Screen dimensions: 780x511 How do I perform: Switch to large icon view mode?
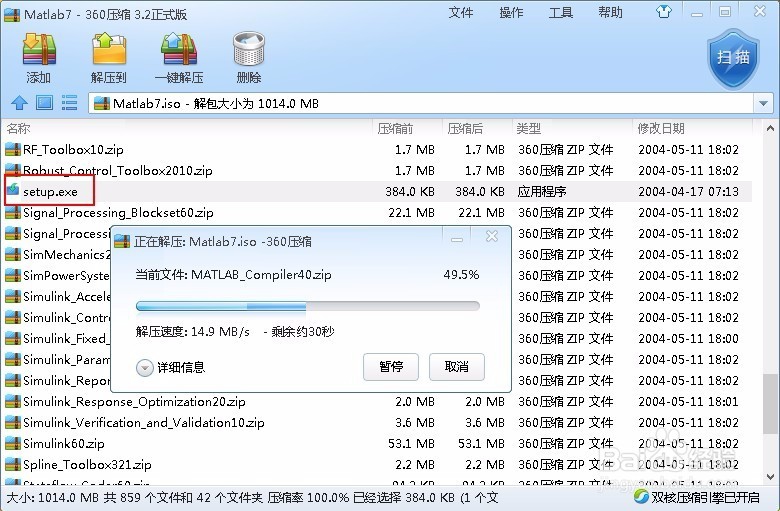44,103
